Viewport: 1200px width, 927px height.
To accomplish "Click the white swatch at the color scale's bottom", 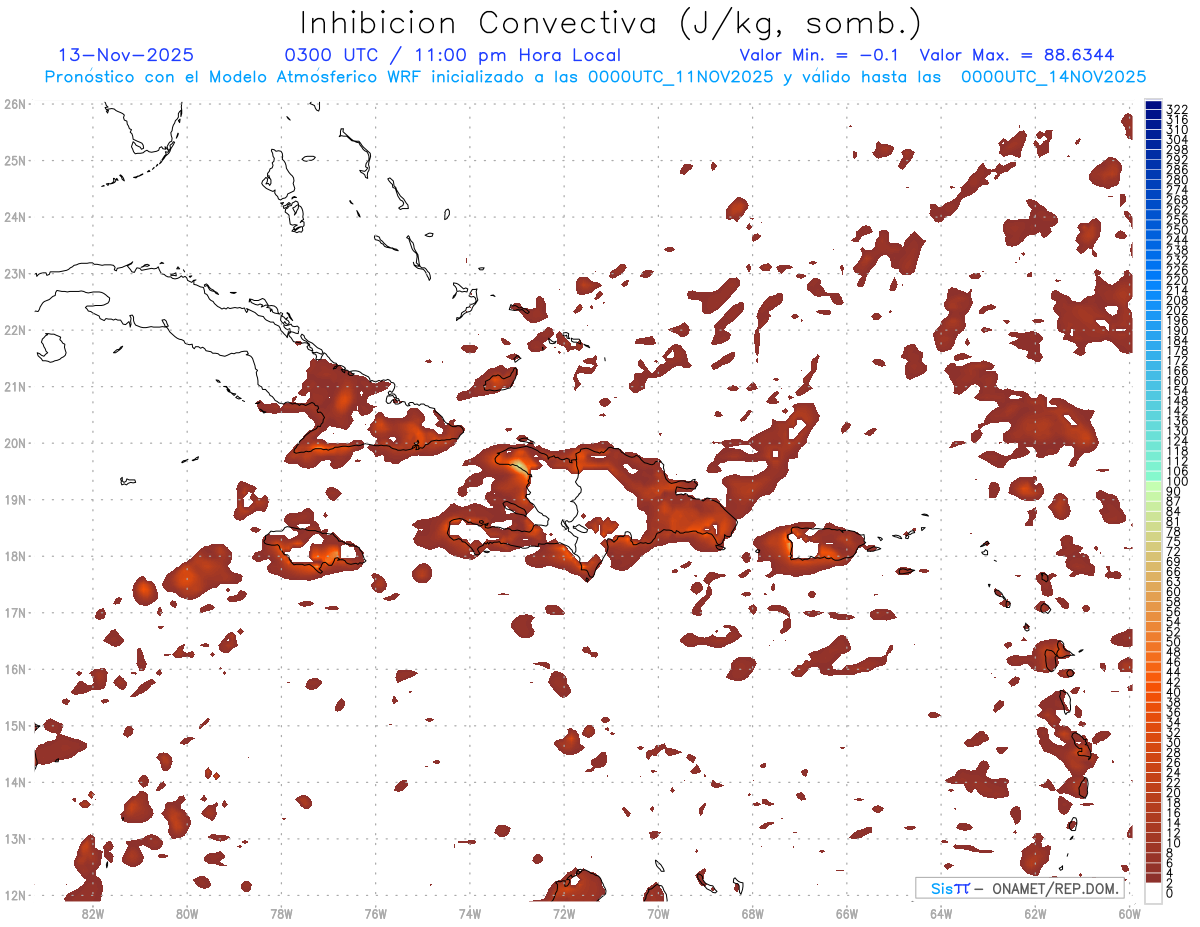I will (x=1153, y=891).
